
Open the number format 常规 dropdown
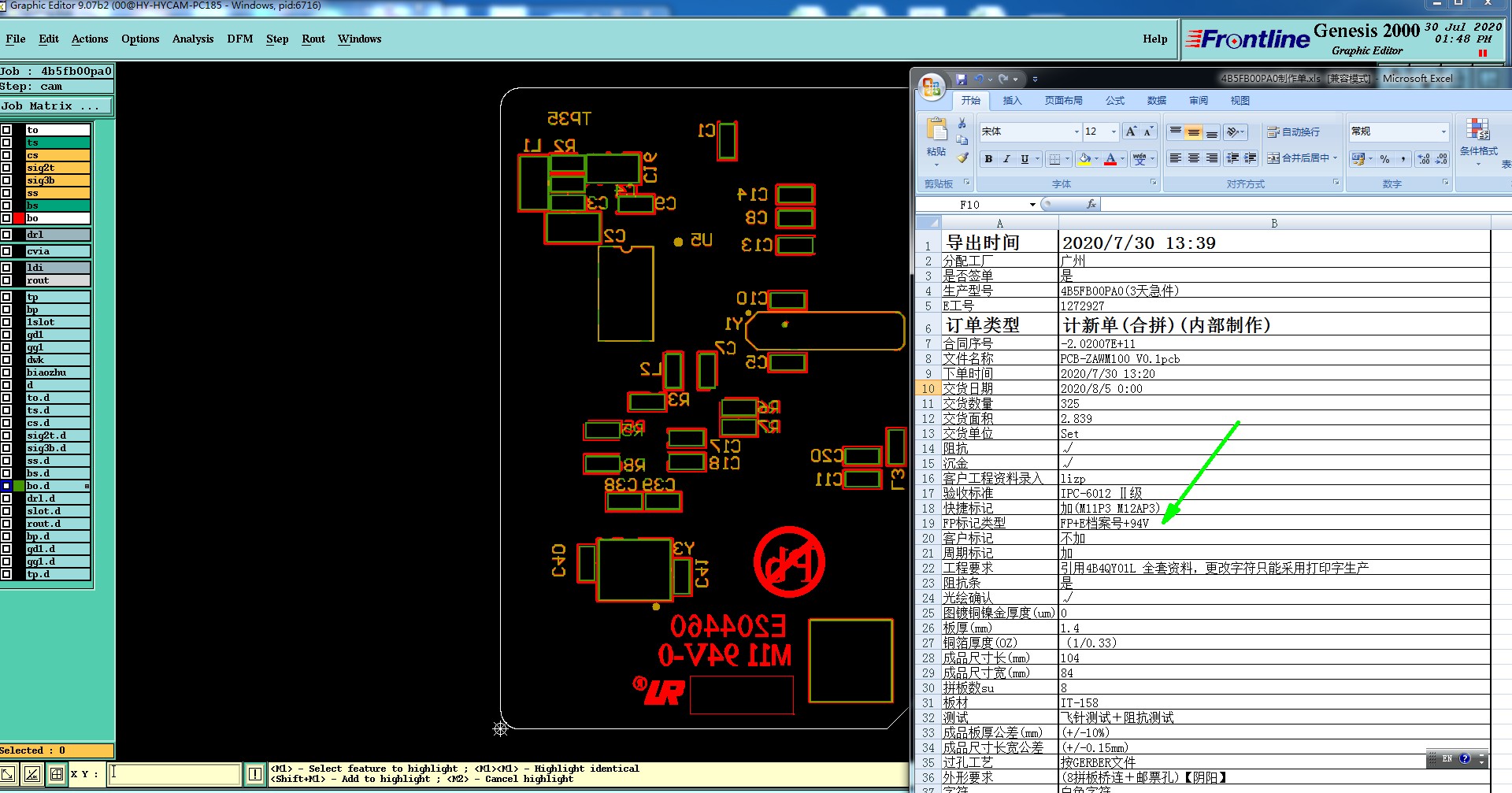1443,132
